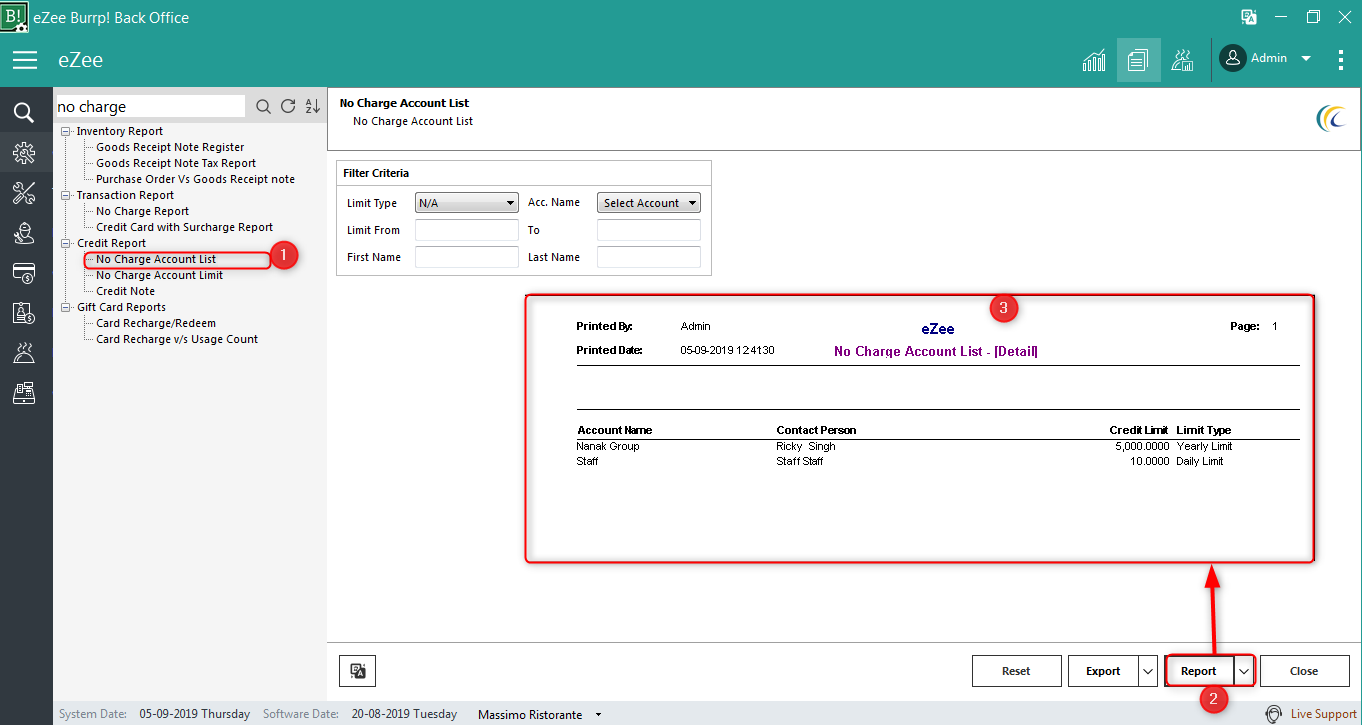This screenshot has height=725, width=1362.
Task: Click the report search input field
Action: [150, 107]
